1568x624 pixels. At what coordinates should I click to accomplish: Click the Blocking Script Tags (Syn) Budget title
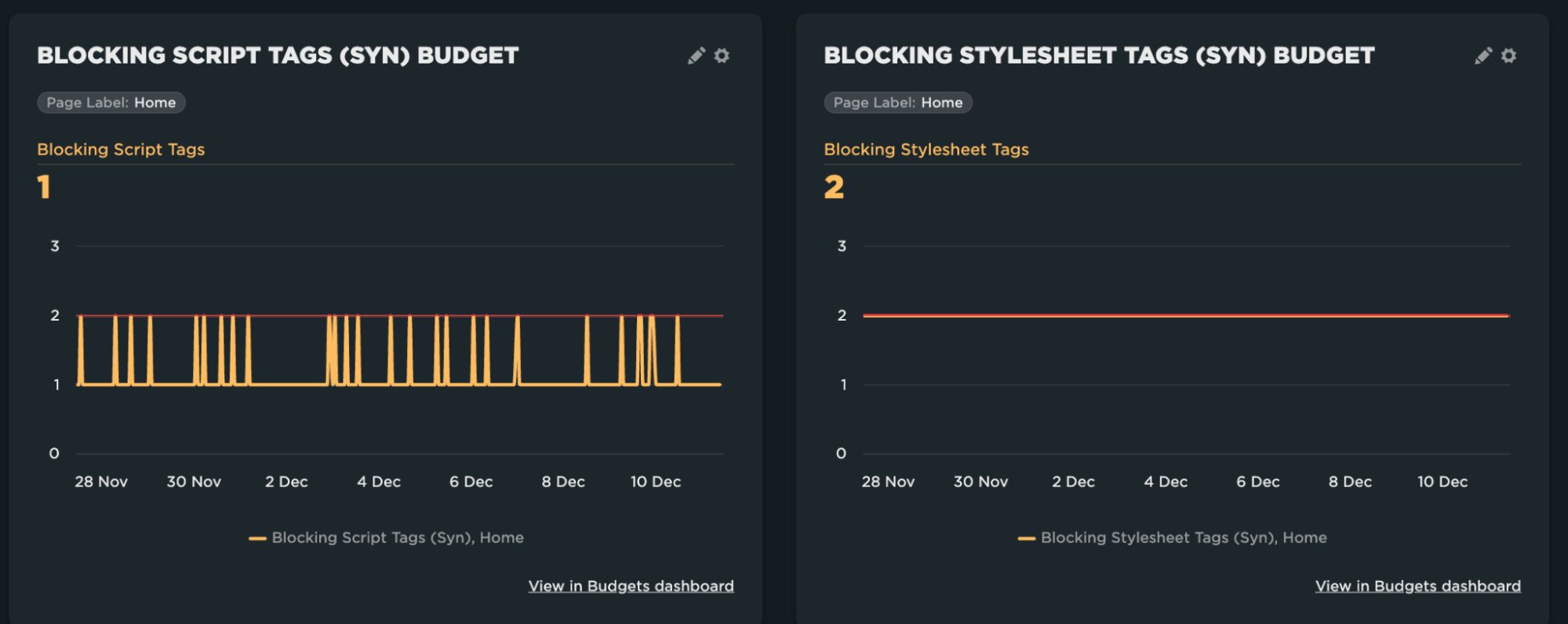pos(278,56)
